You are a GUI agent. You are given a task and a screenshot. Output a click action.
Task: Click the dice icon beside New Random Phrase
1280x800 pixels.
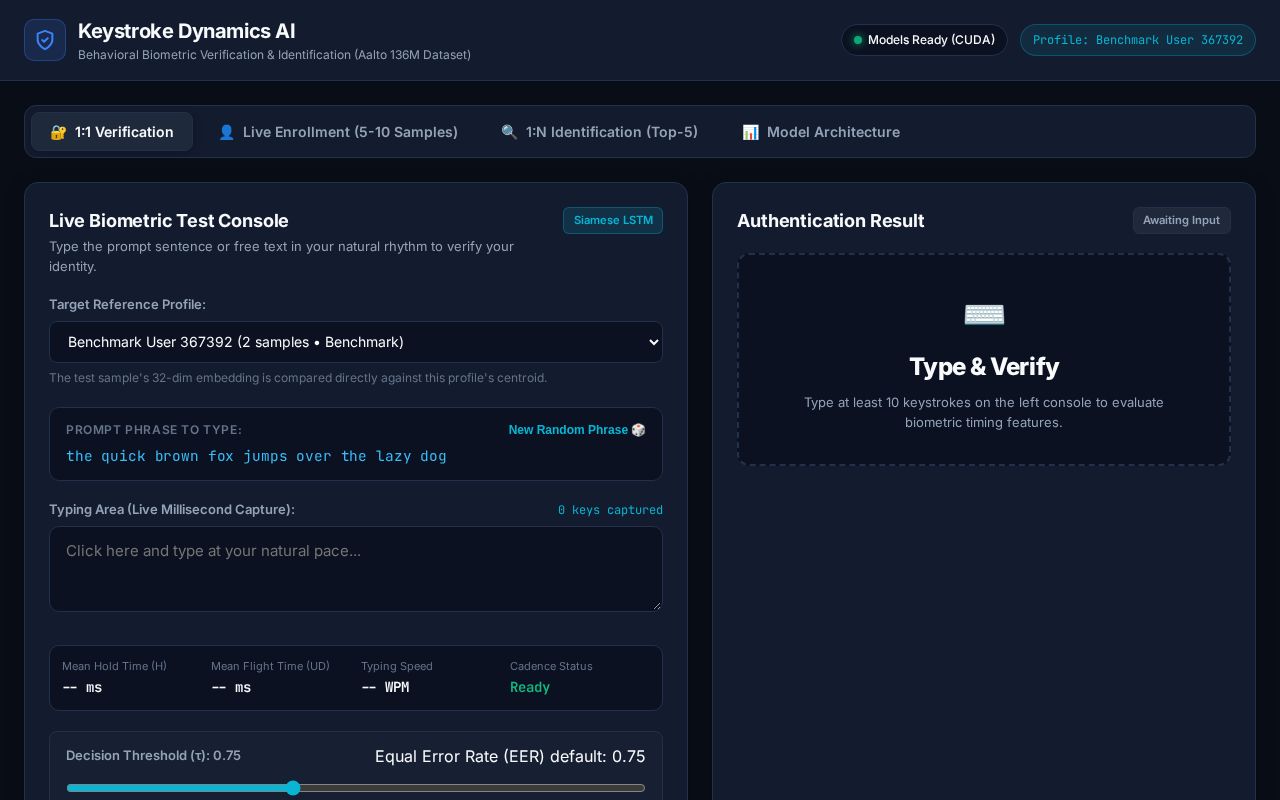(638, 430)
